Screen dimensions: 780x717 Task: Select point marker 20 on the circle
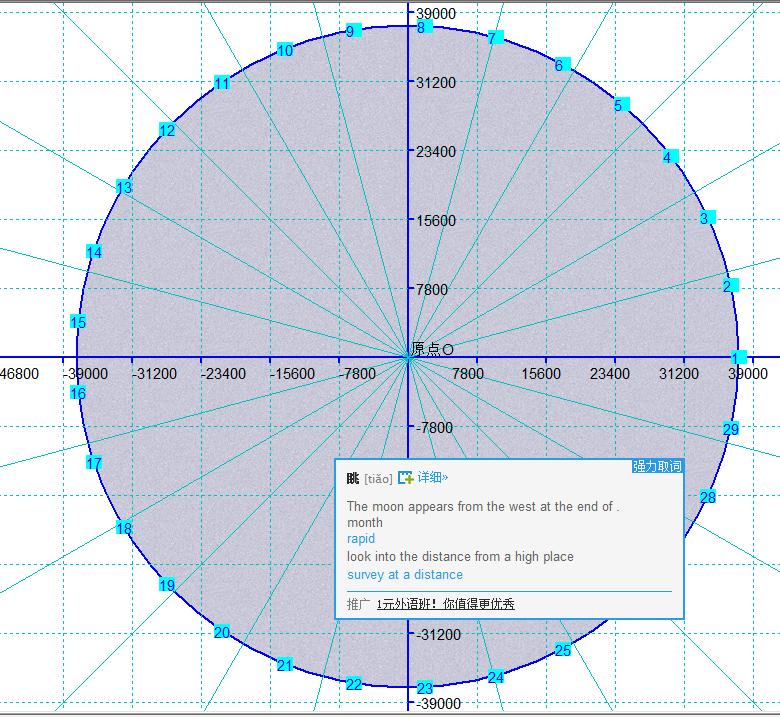pos(222,632)
